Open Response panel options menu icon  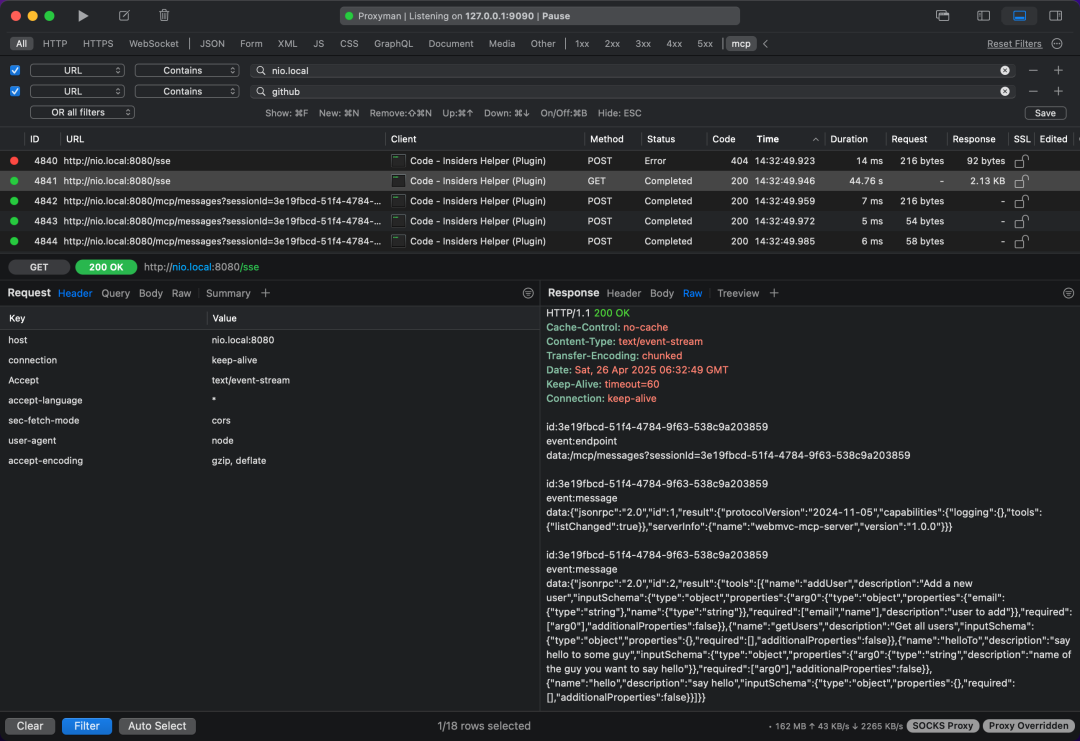(x=1068, y=293)
